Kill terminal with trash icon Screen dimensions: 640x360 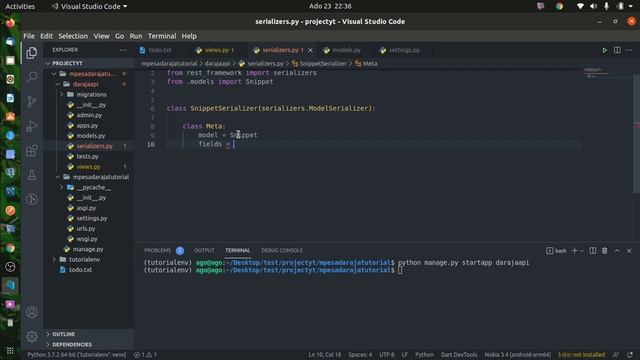[604, 251]
